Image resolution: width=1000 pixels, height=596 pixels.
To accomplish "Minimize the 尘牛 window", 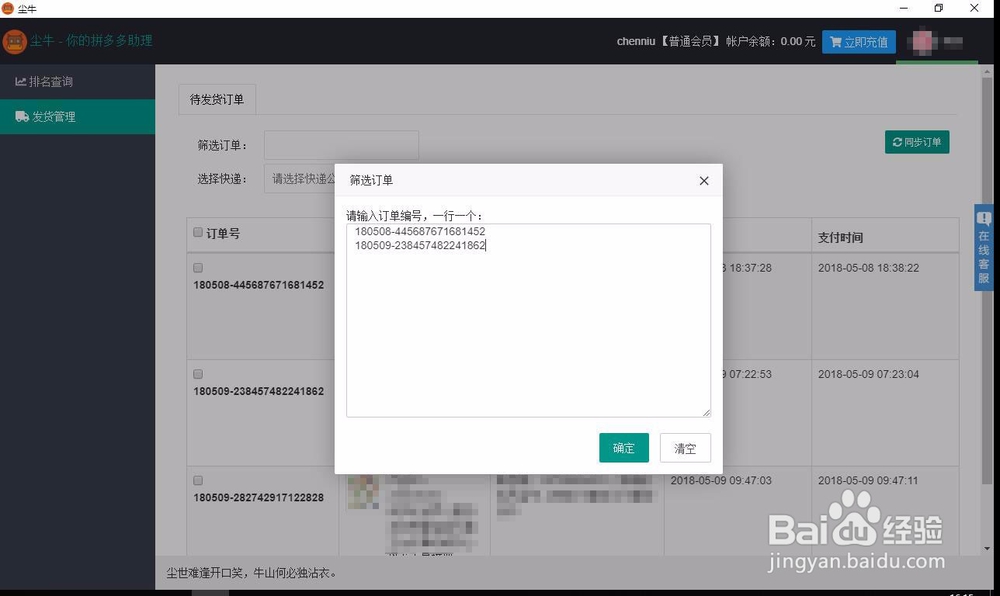I will [x=903, y=8].
